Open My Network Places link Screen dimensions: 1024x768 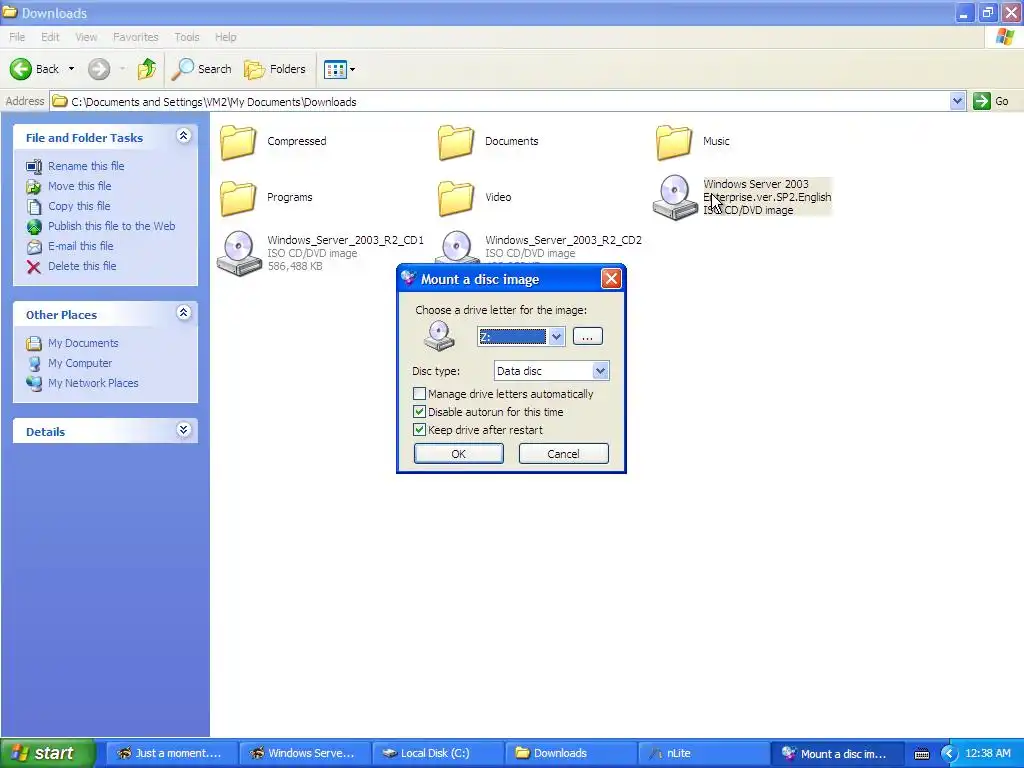[93, 383]
